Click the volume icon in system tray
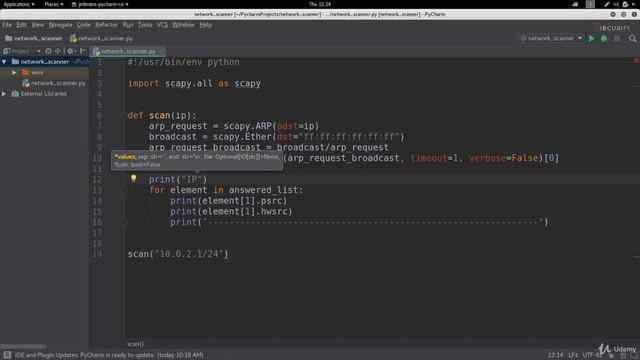The image size is (640, 360). tap(616, 4)
